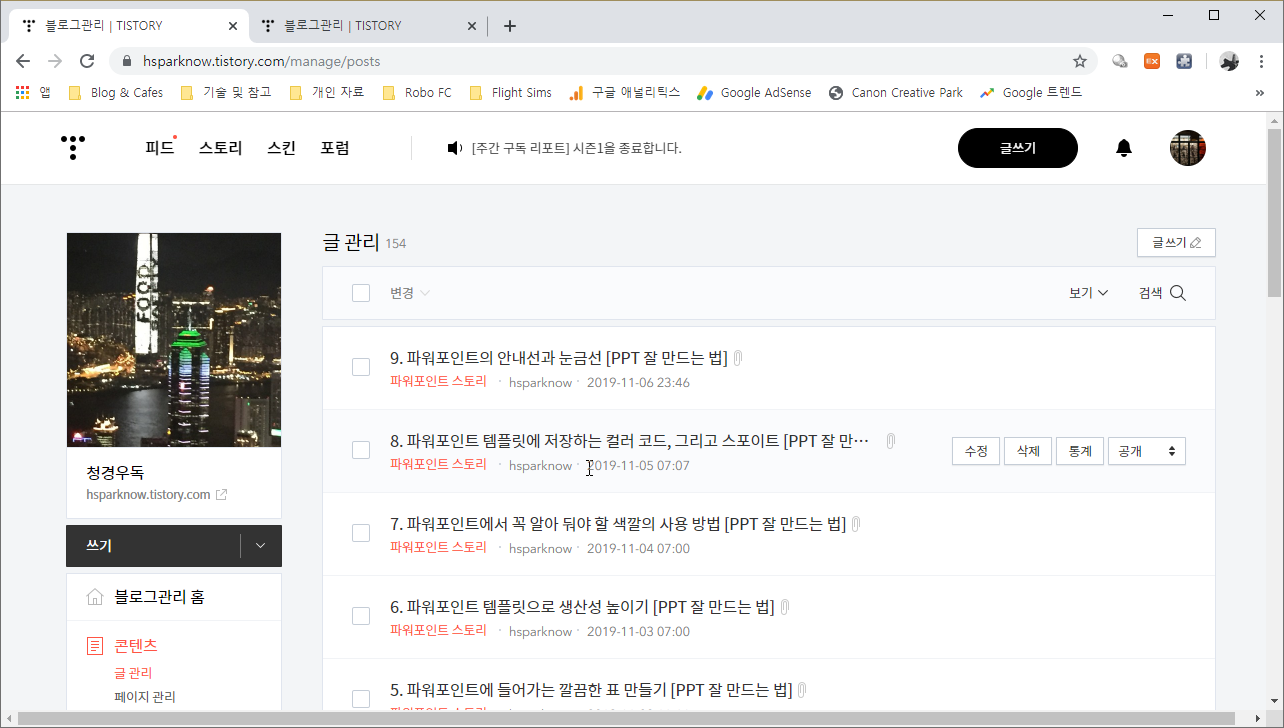Check the box for post 9 안내선과 눈금선

pyautogui.click(x=361, y=367)
